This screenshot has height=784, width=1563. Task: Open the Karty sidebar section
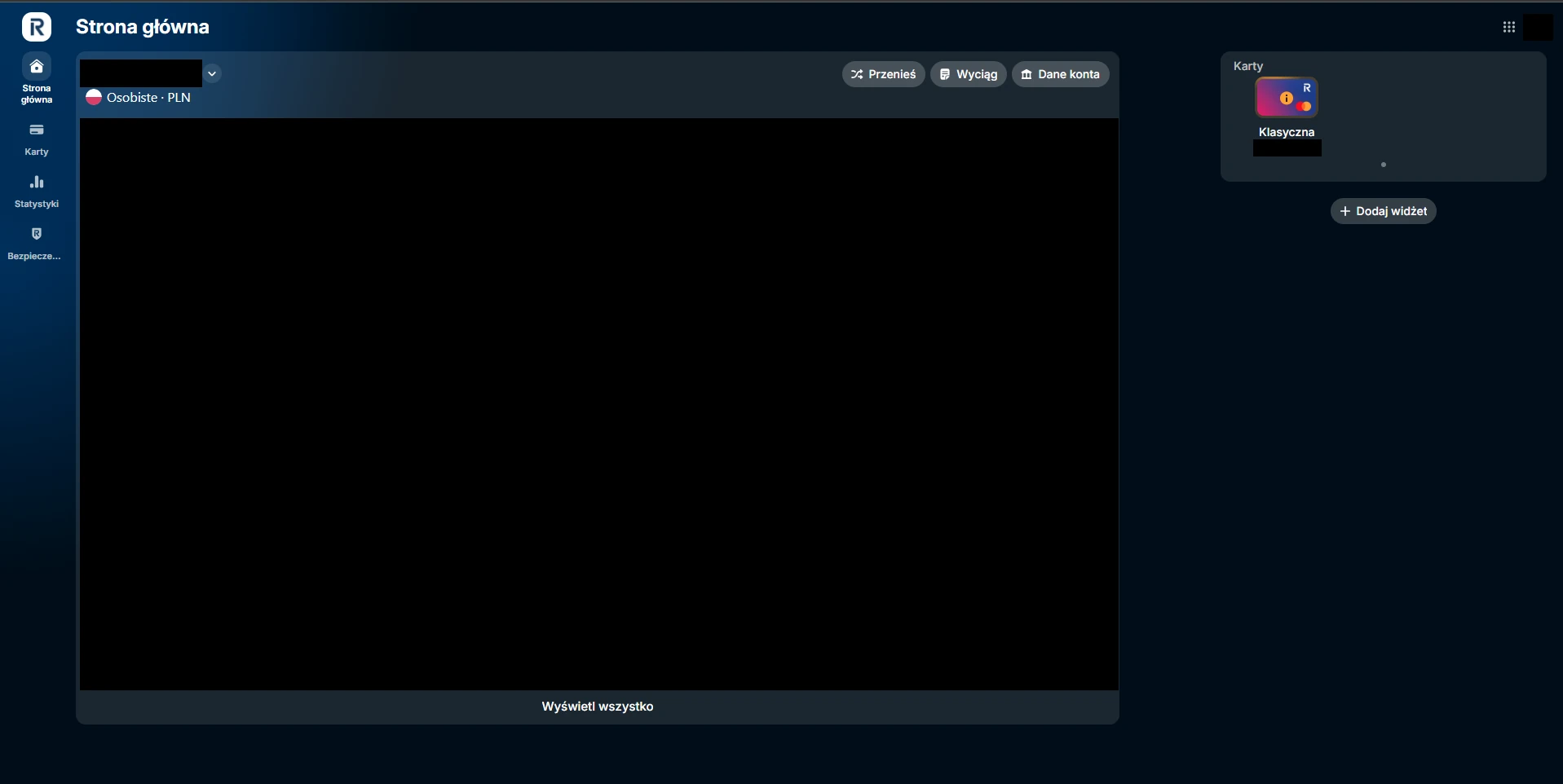pyautogui.click(x=37, y=139)
